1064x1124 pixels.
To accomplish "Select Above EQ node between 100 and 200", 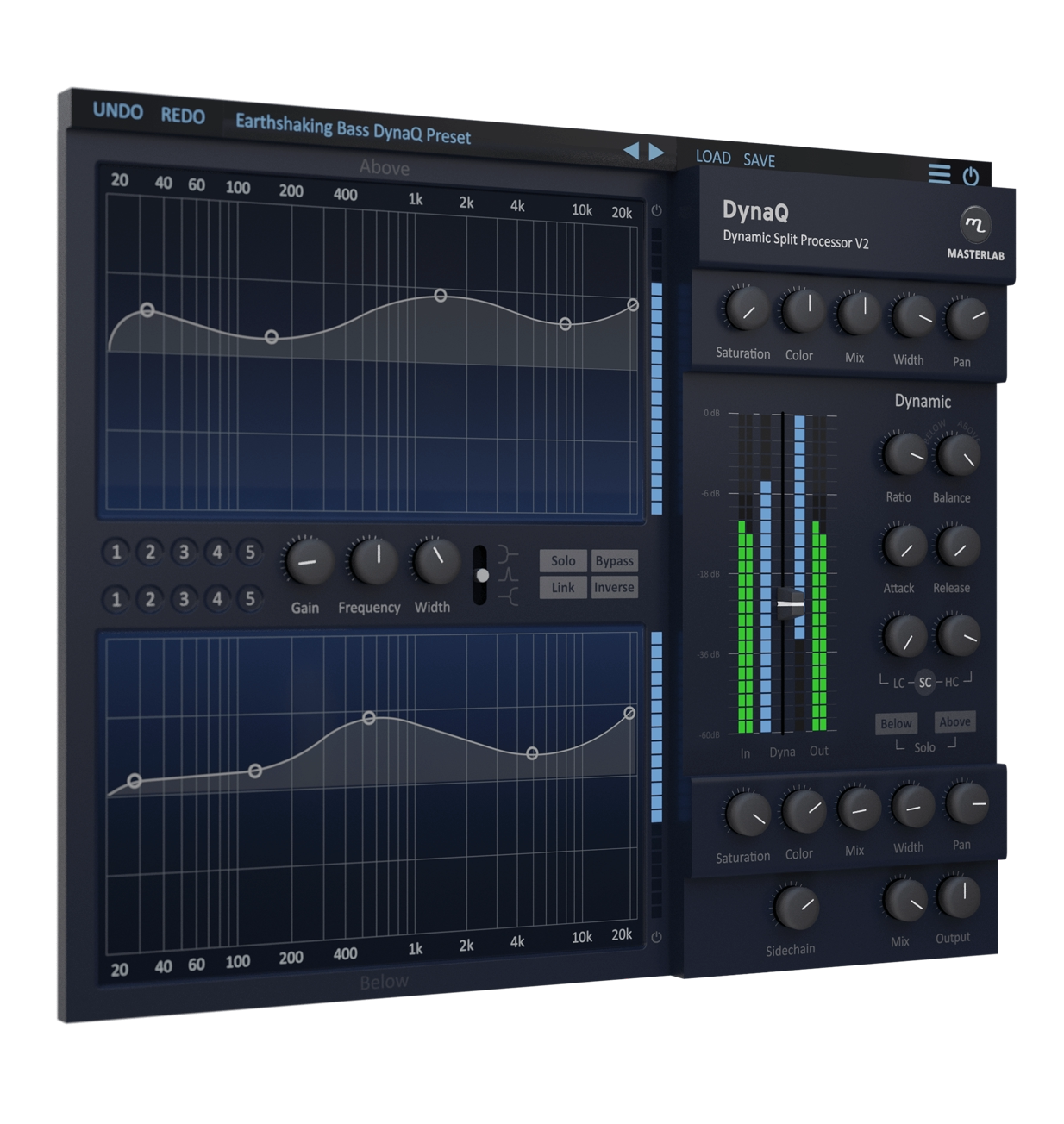I will [x=272, y=337].
